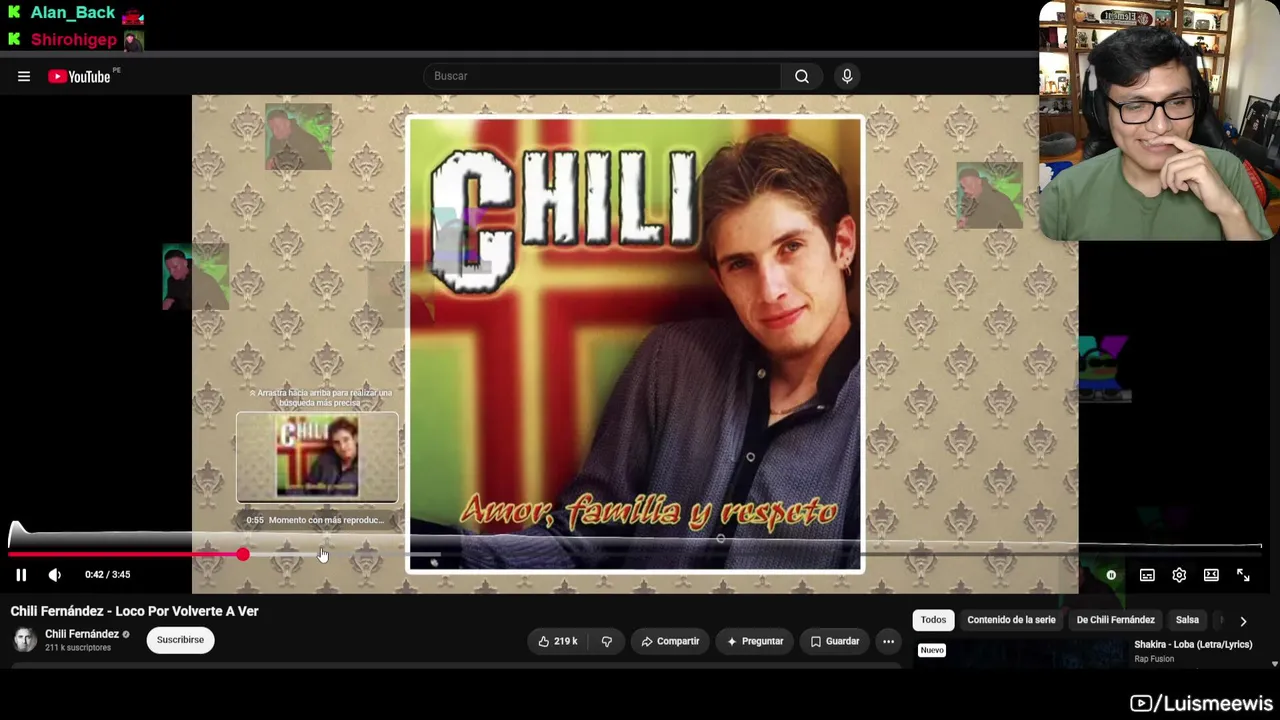Select the Salsa filter chip
1280x720 pixels.
pyautogui.click(x=1187, y=620)
